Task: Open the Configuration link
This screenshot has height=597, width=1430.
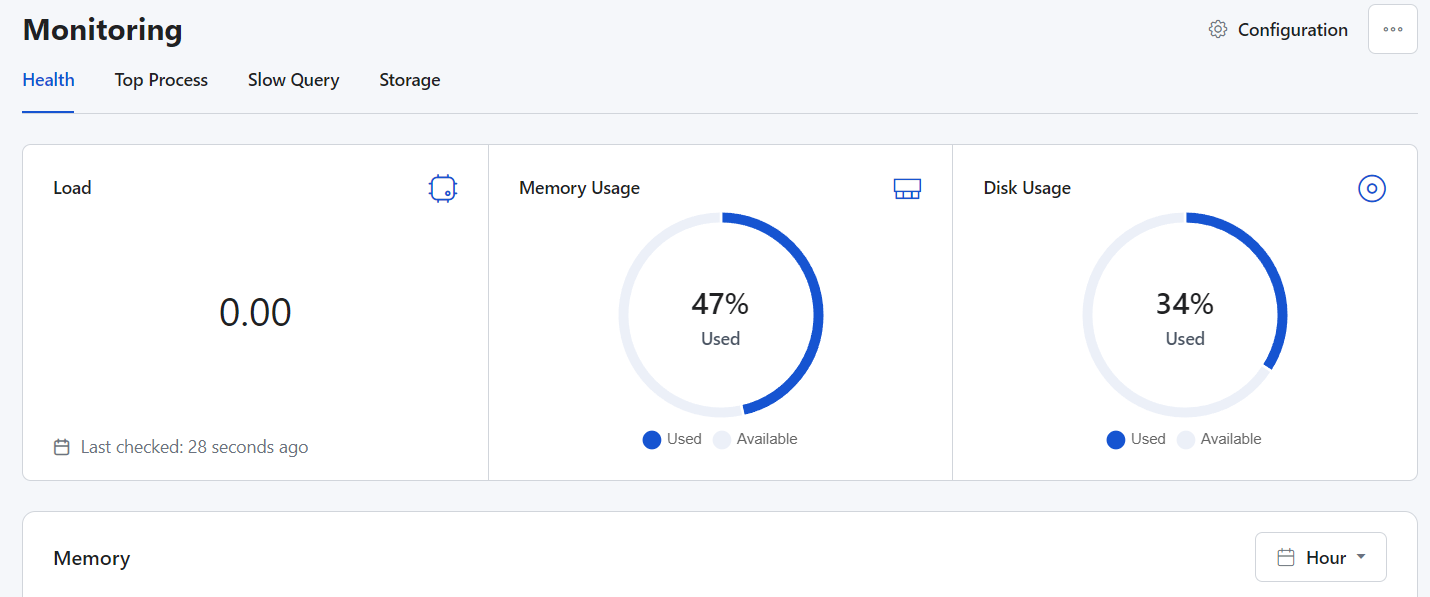Action: [x=1278, y=30]
